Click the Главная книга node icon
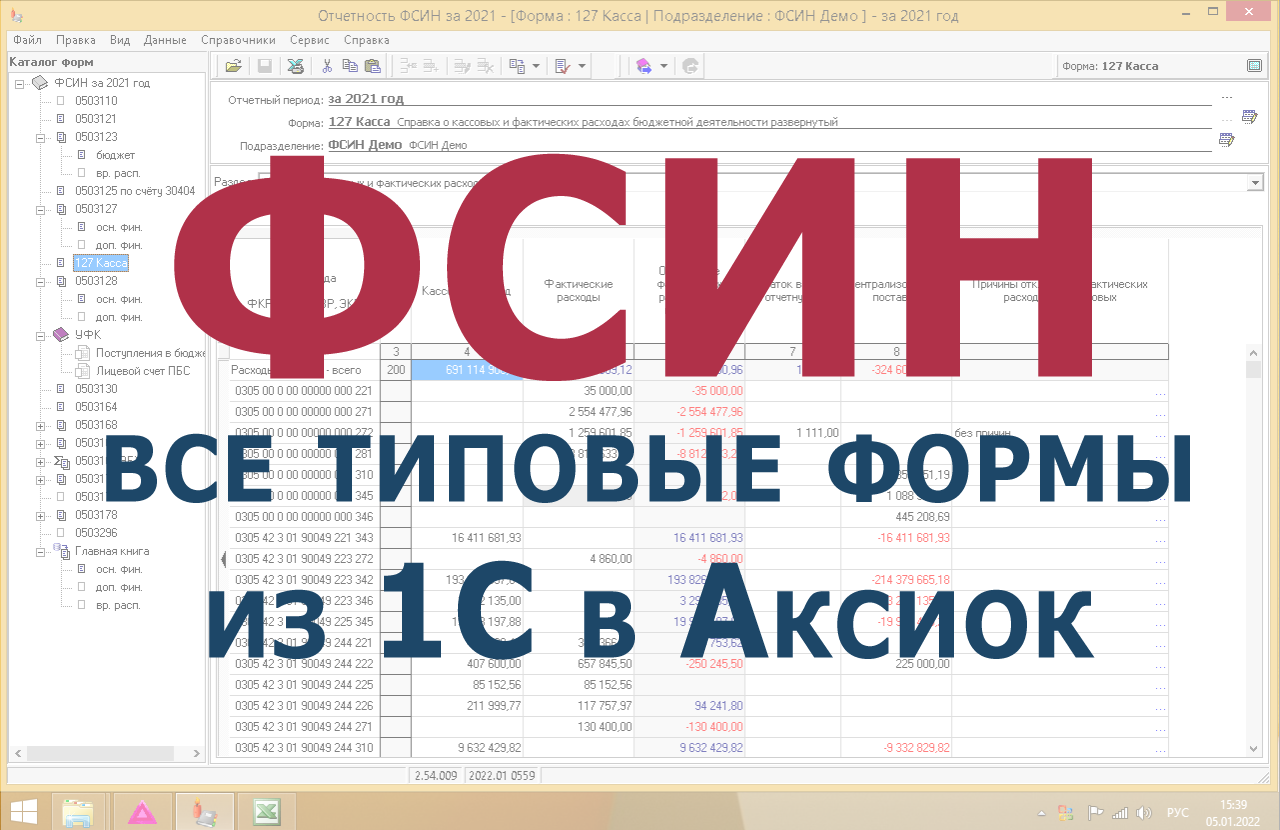The height and width of the screenshot is (830, 1280). (60, 551)
